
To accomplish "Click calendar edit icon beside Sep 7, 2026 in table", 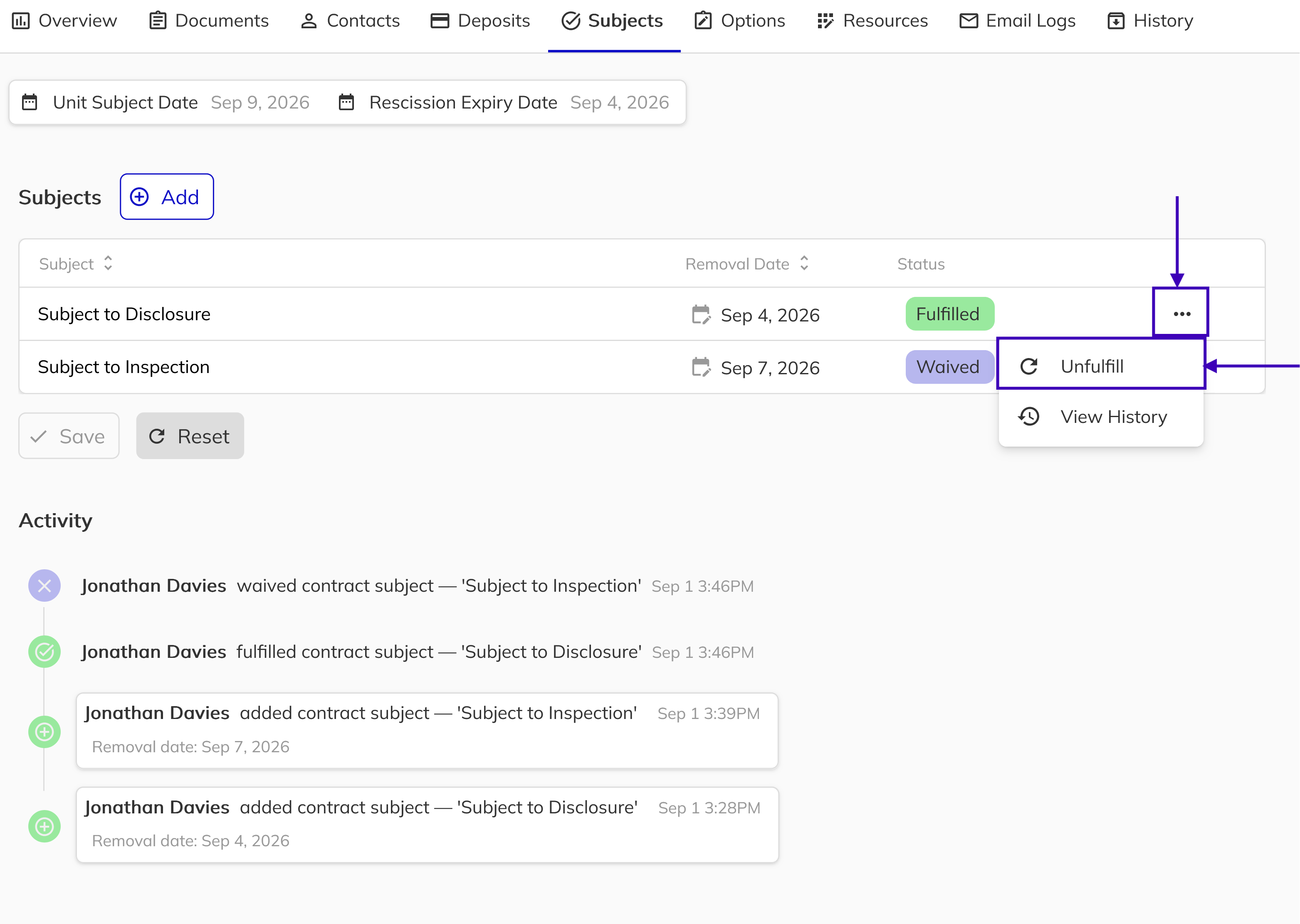I will click(701, 368).
